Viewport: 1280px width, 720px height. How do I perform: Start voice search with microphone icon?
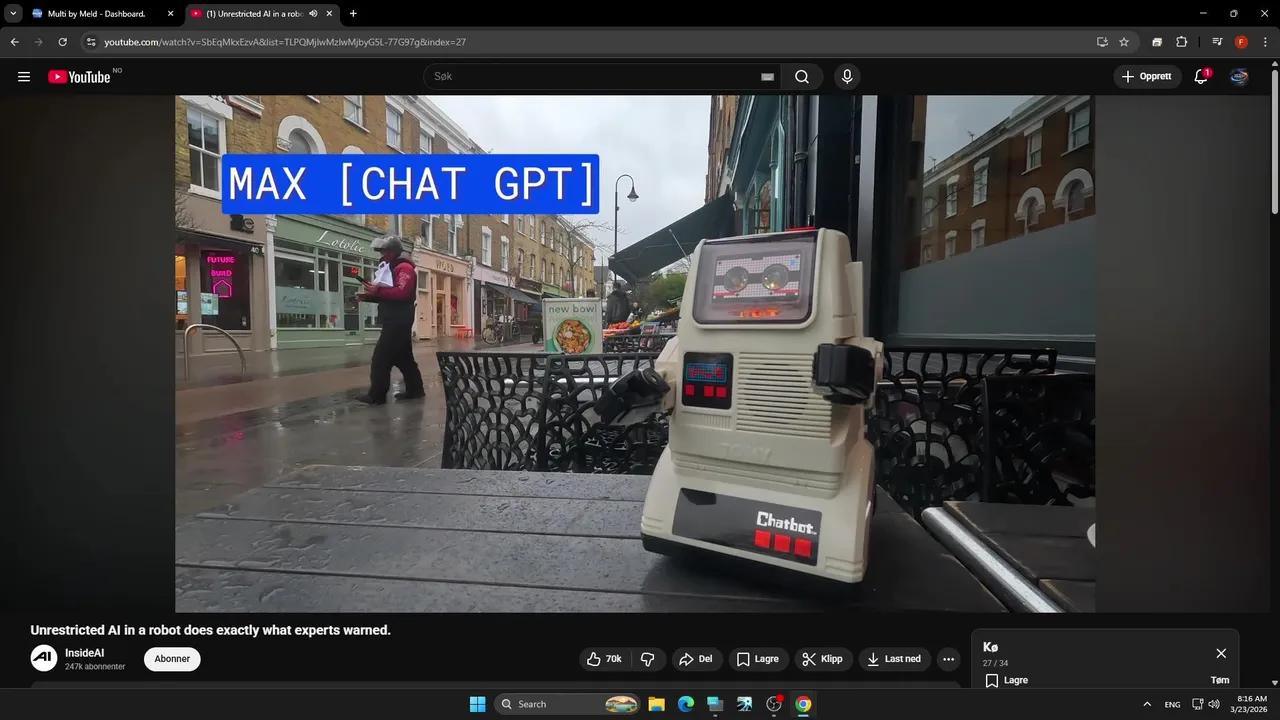click(x=847, y=77)
